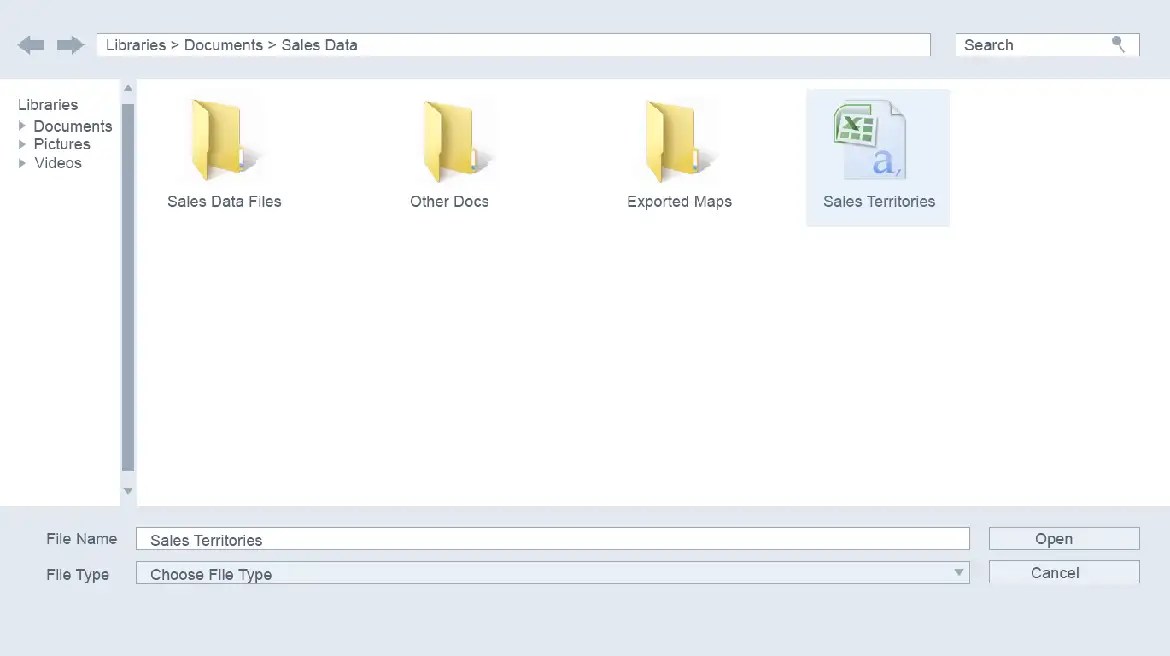Select Videos in the sidebar
1170x656 pixels.
(x=58, y=163)
